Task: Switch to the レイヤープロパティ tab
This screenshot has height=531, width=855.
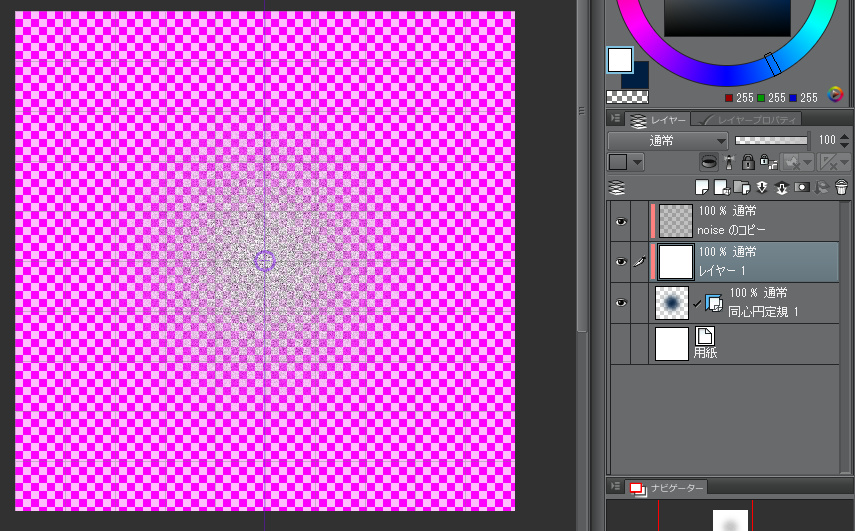Action: (750, 119)
